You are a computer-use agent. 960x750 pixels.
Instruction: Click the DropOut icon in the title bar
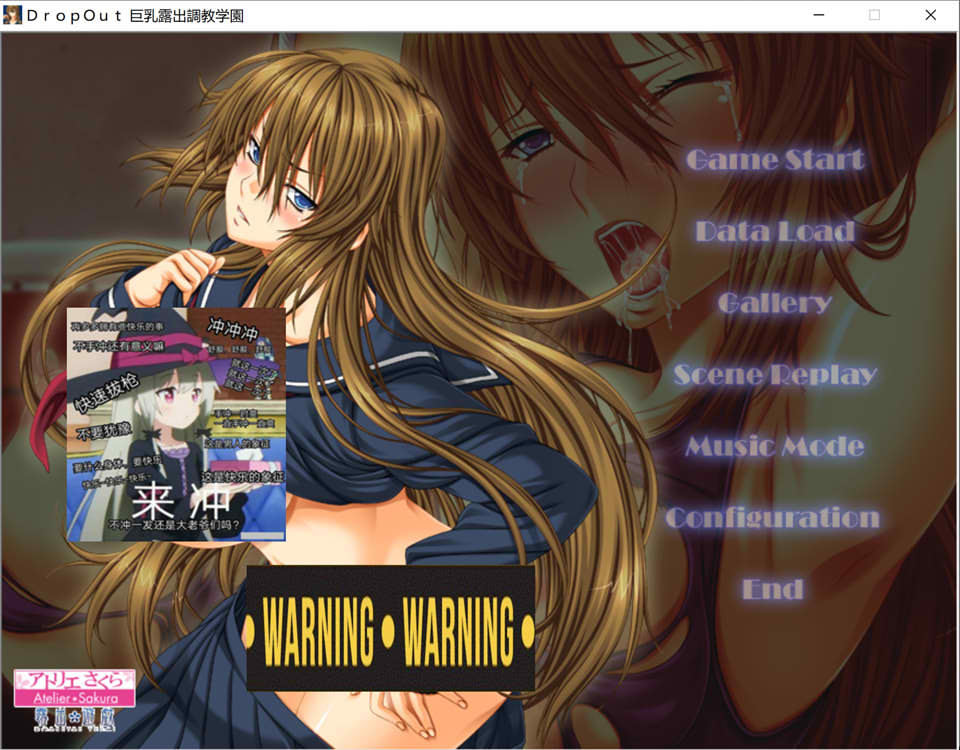click(13, 15)
